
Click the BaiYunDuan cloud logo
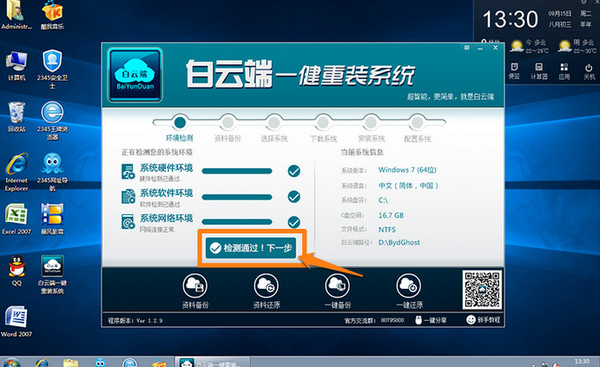[x=135, y=75]
